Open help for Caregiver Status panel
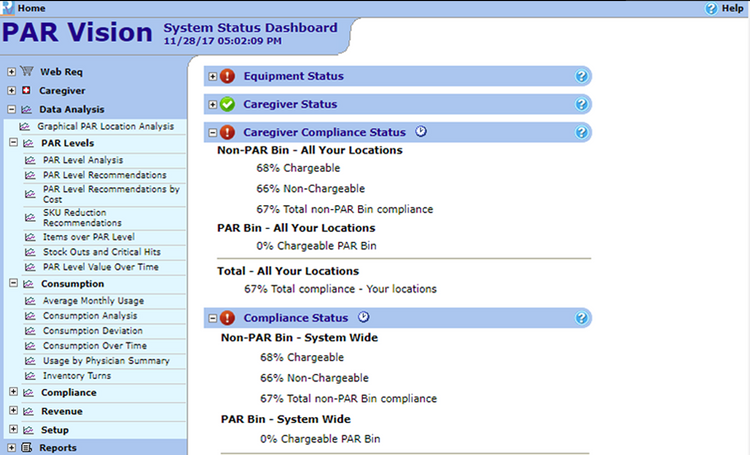Image resolution: width=750 pixels, height=455 pixels. click(x=581, y=104)
